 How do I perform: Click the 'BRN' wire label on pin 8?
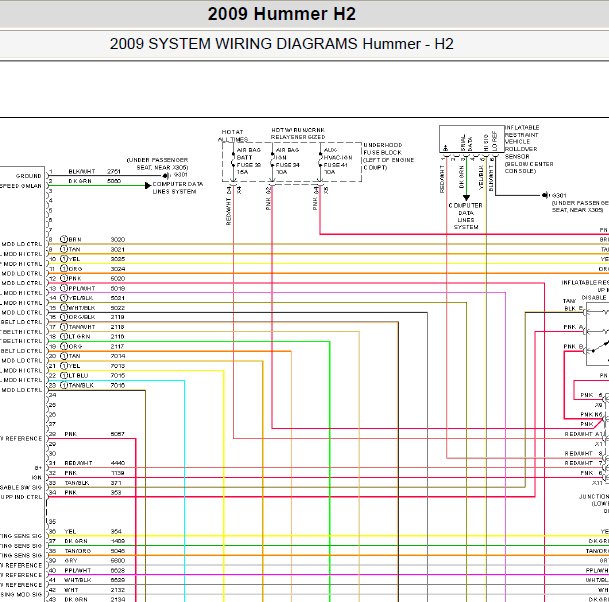pyautogui.click(x=75, y=240)
